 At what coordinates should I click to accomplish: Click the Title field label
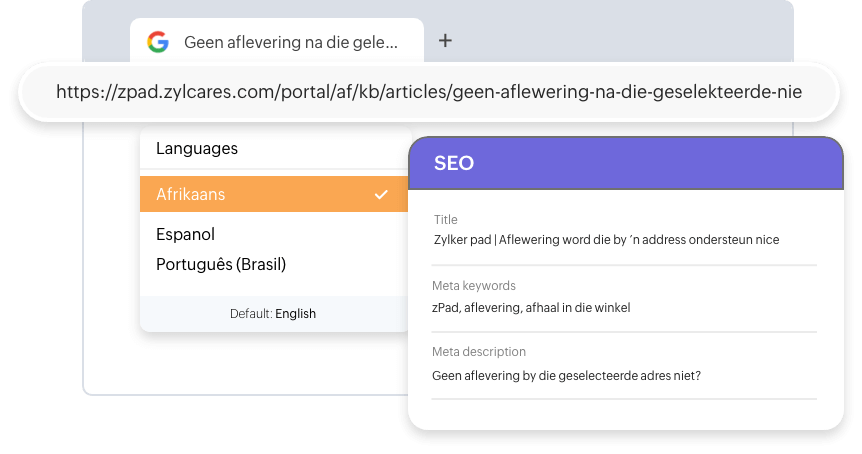click(x=445, y=220)
